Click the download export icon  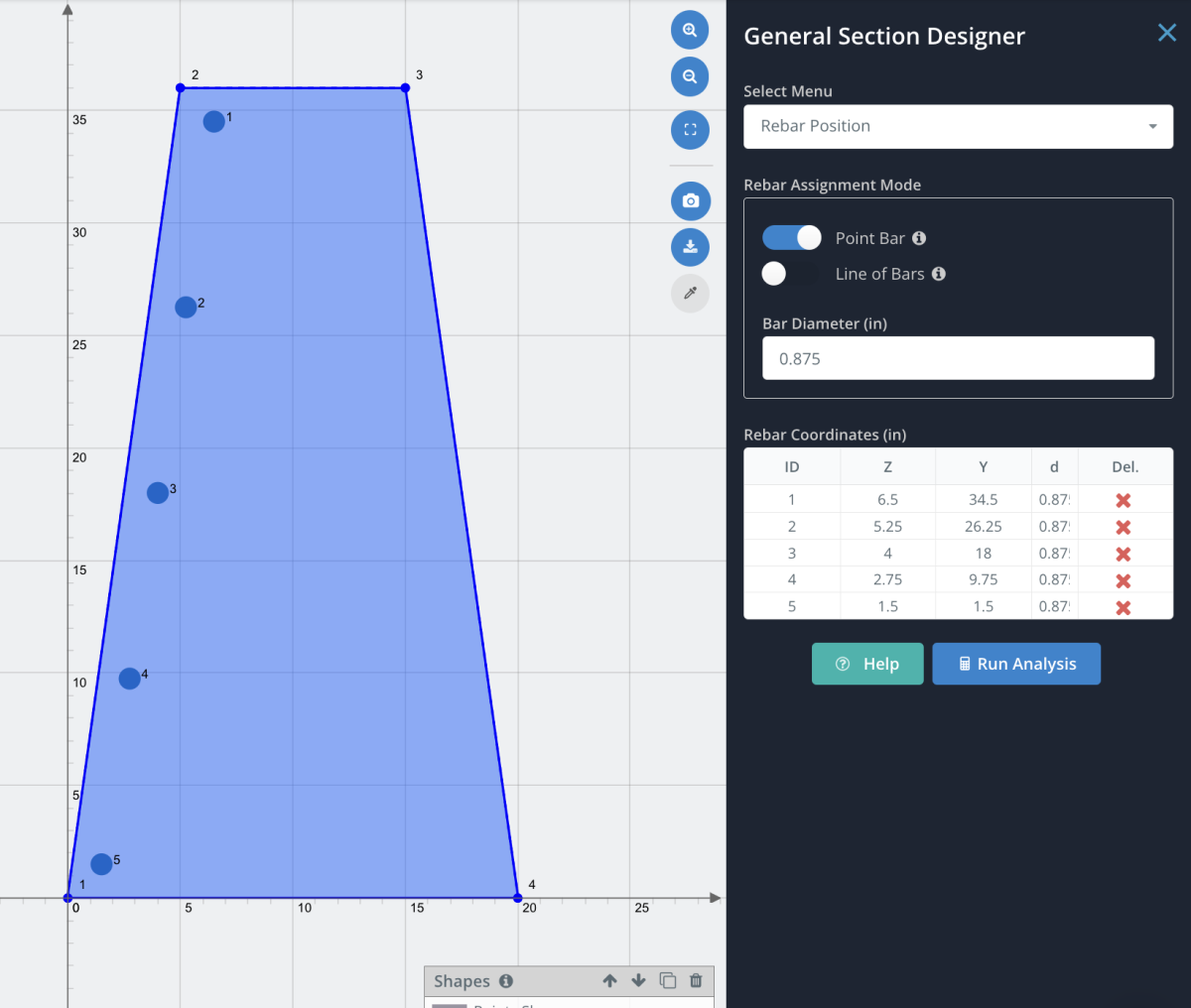click(690, 247)
